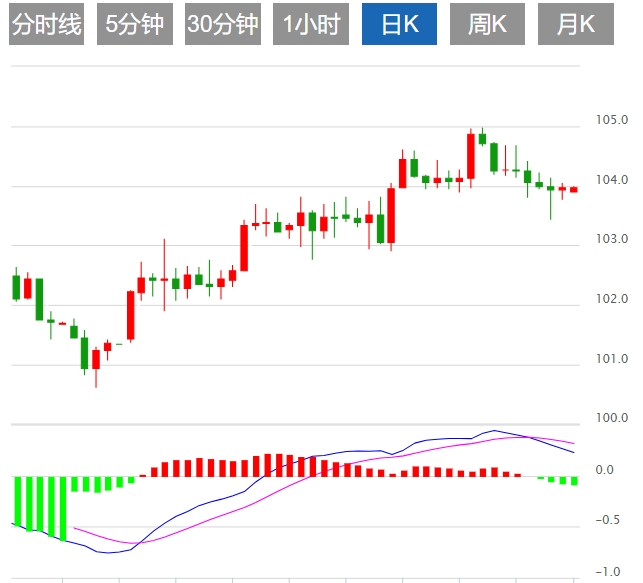Viewport: 643px width, 583px height.
Task: Show the 1小时 chart view
Action: coord(310,25)
